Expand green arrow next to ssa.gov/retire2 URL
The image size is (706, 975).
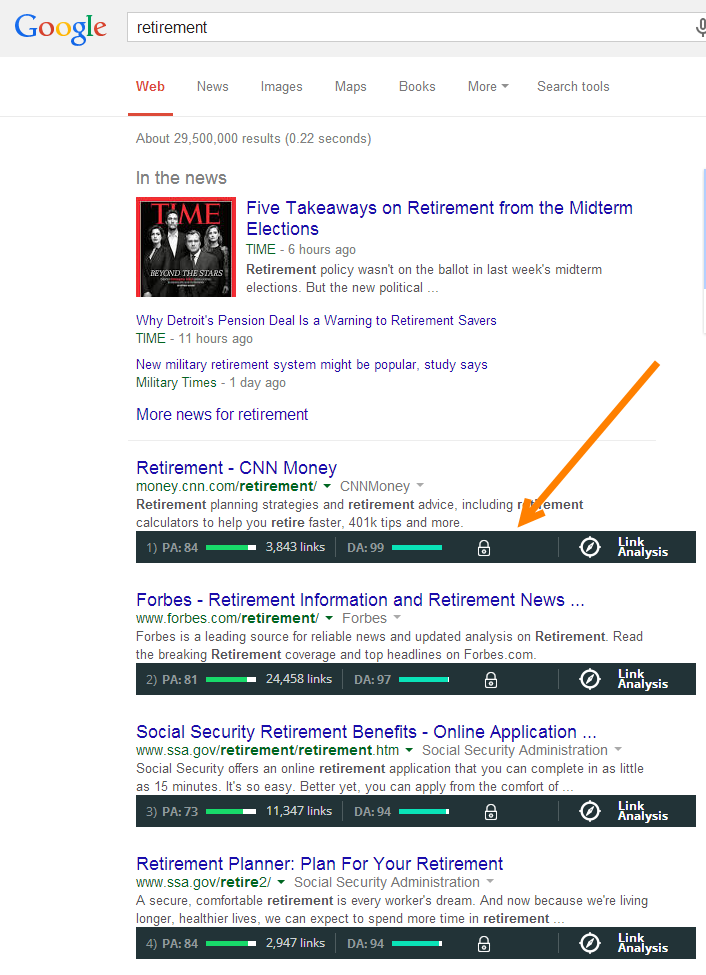[x=281, y=882]
